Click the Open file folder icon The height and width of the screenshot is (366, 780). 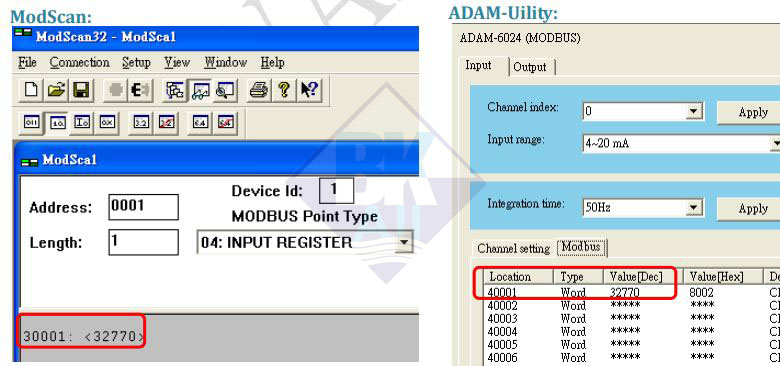click(x=56, y=91)
